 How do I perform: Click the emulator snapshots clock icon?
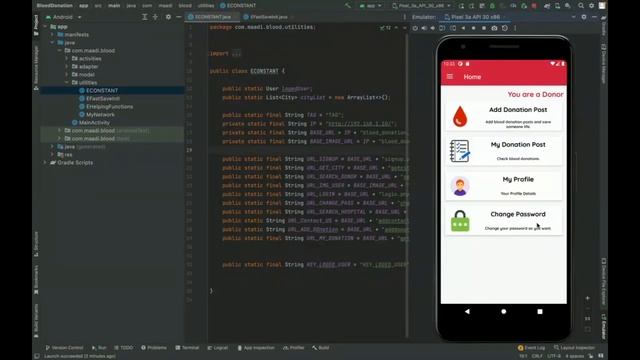(x=505, y=28)
